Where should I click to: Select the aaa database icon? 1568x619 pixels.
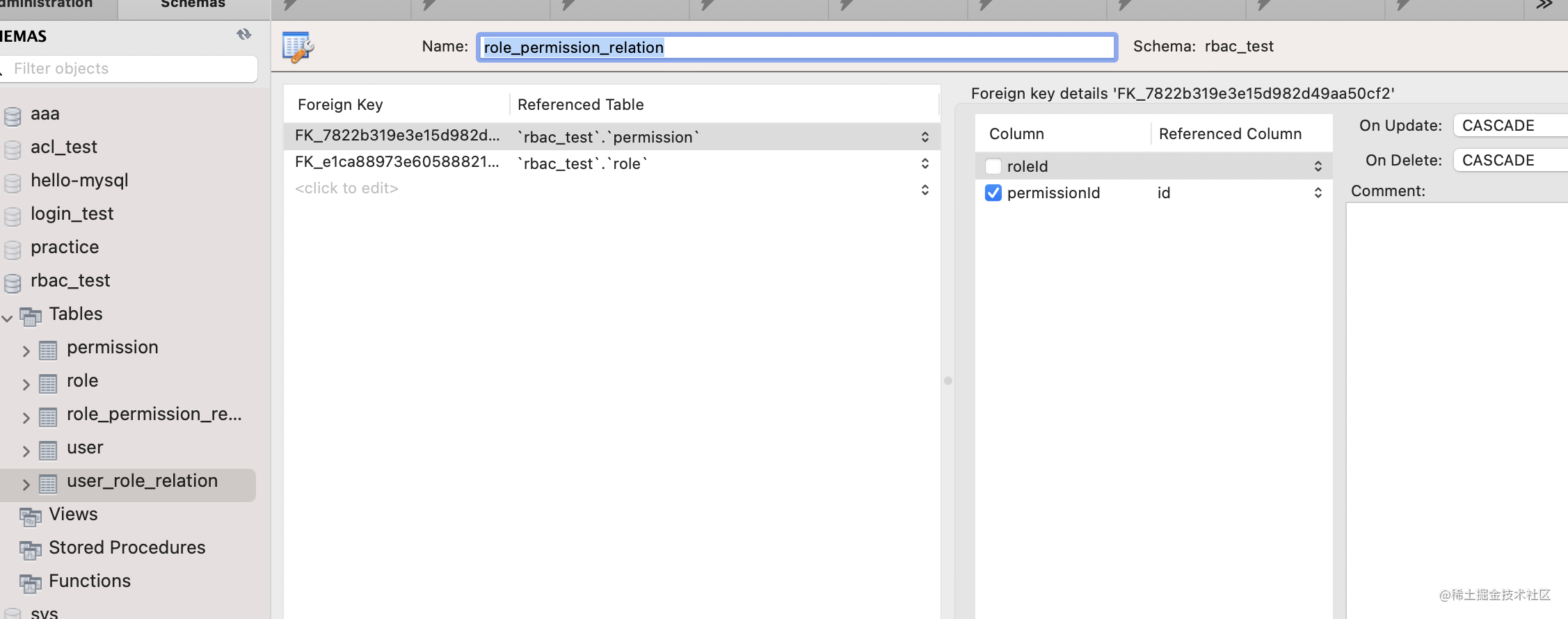pyautogui.click(x=13, y=115)
